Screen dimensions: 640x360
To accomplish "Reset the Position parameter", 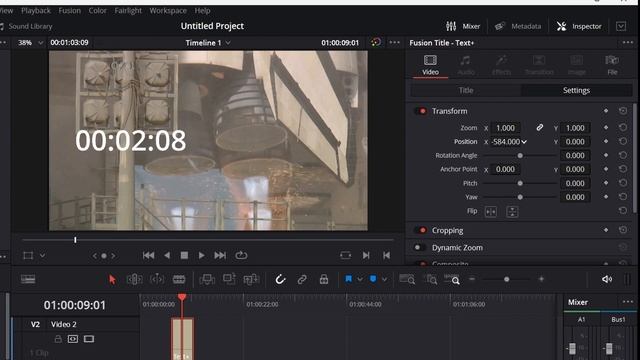I will click(623, 142).
